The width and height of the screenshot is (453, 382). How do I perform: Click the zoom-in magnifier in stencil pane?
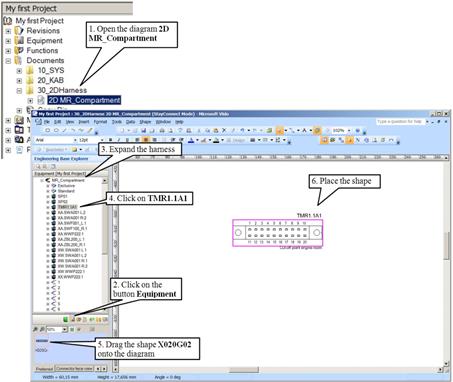(x=35, y=329)
